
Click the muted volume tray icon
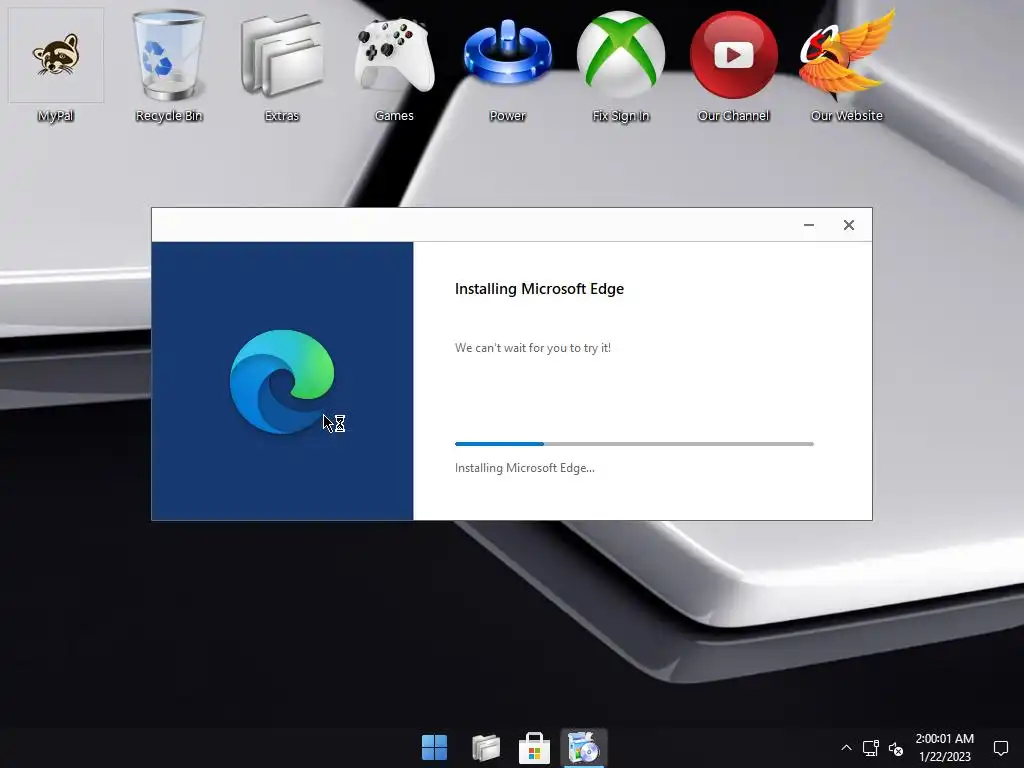pyautogui.click(x=896, y=748)
